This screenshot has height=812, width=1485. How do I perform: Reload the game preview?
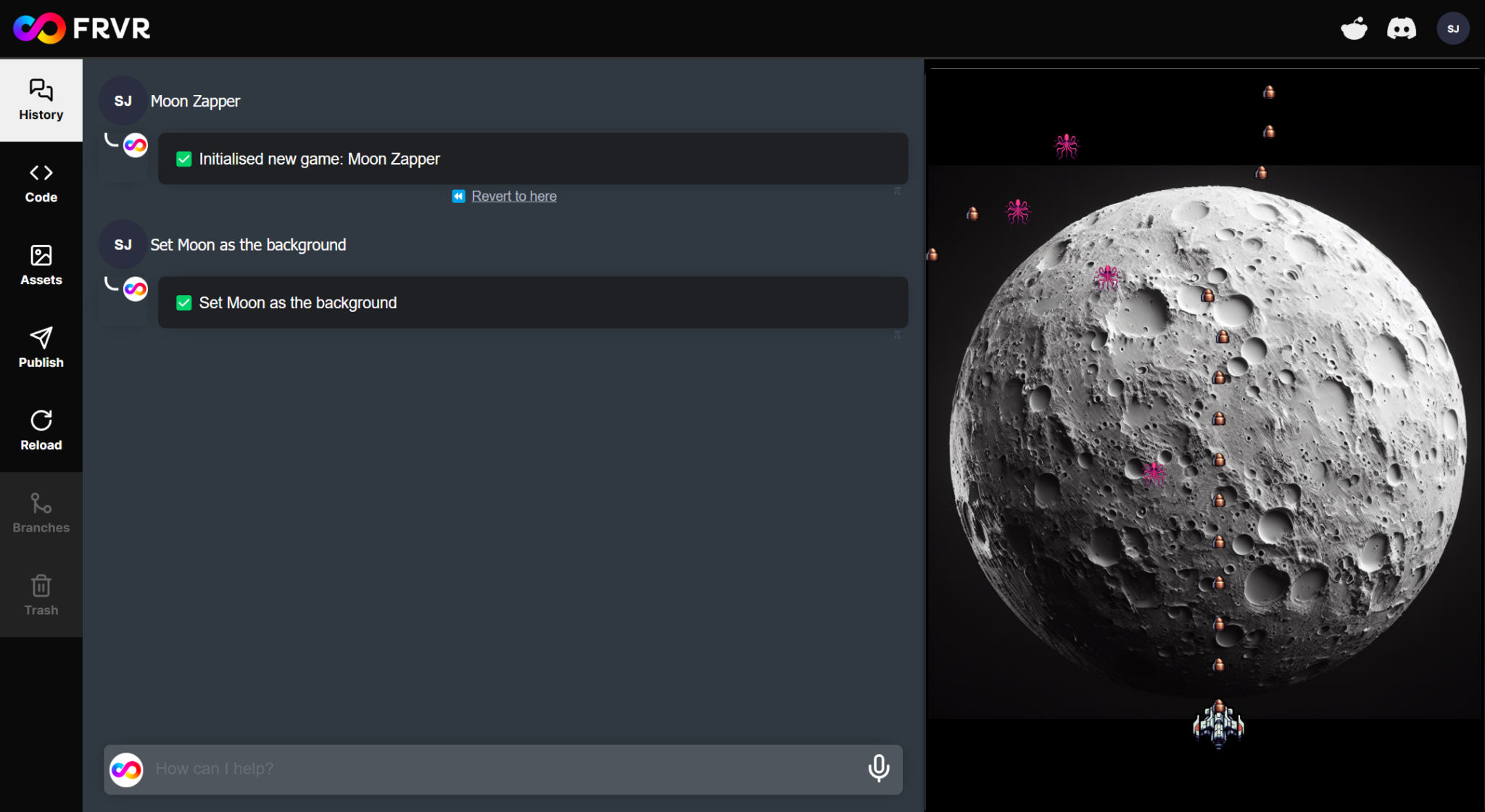41,431
